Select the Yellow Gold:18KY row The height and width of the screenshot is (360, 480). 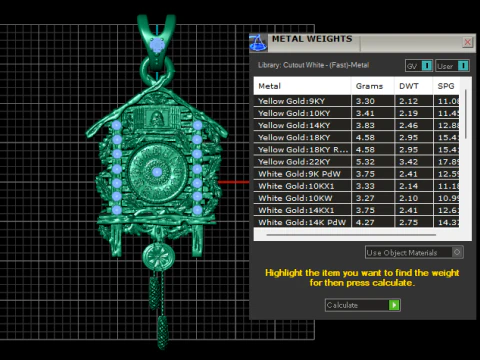[356, 137]
